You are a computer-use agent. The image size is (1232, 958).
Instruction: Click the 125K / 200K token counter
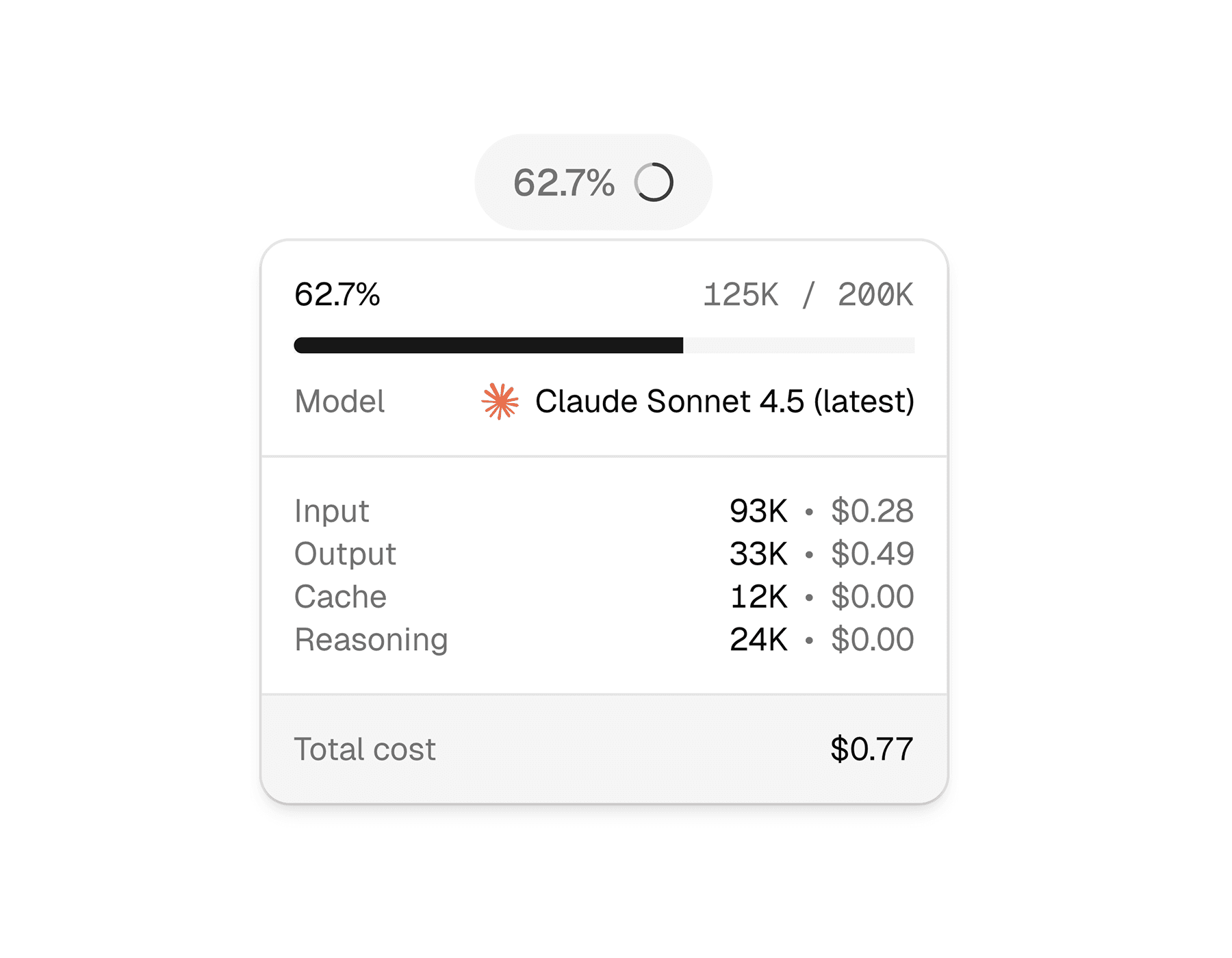(x=808, y=294)
